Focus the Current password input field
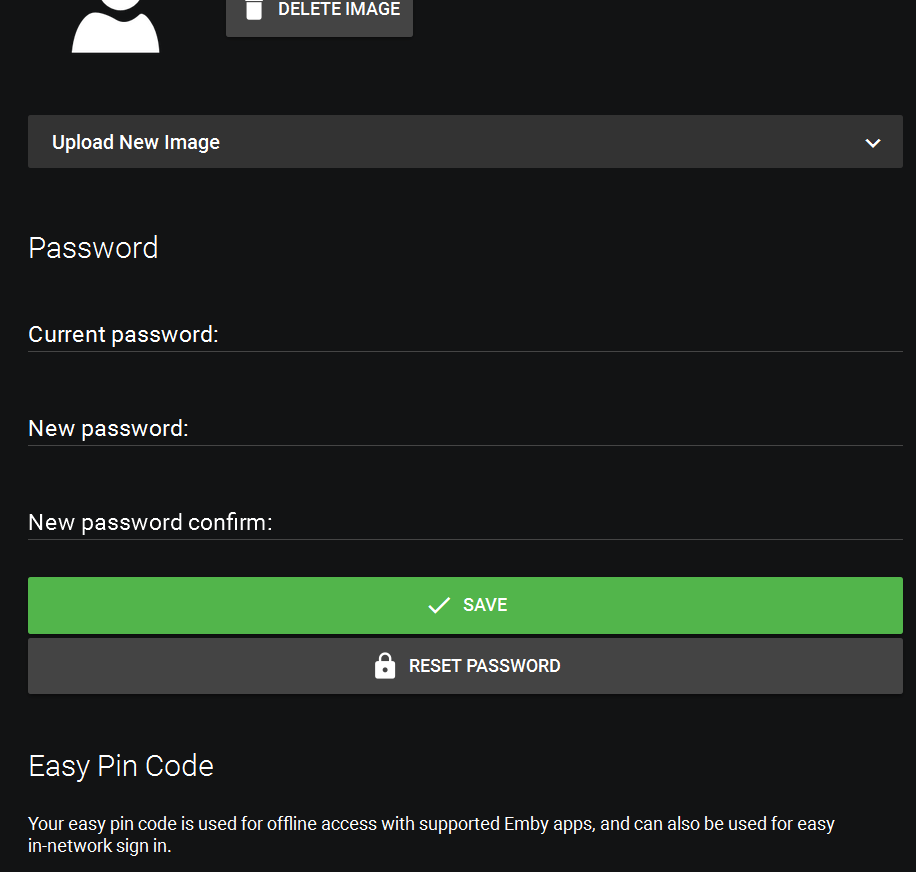Image resolution: width=916 pixels, height=872 pixels. coord(560,335)
